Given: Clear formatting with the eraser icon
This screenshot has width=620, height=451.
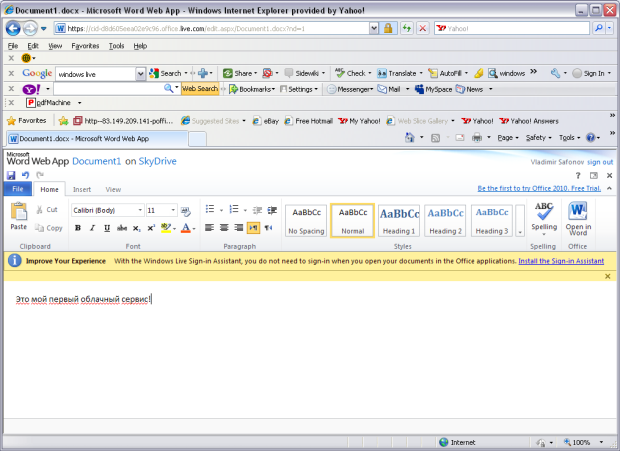Looking at the screenshot, I should coord(185,211).
